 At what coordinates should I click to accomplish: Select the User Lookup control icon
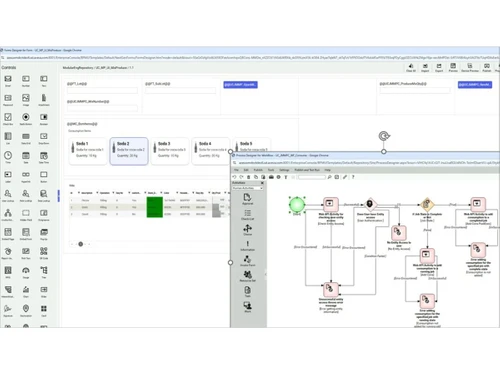8,194
